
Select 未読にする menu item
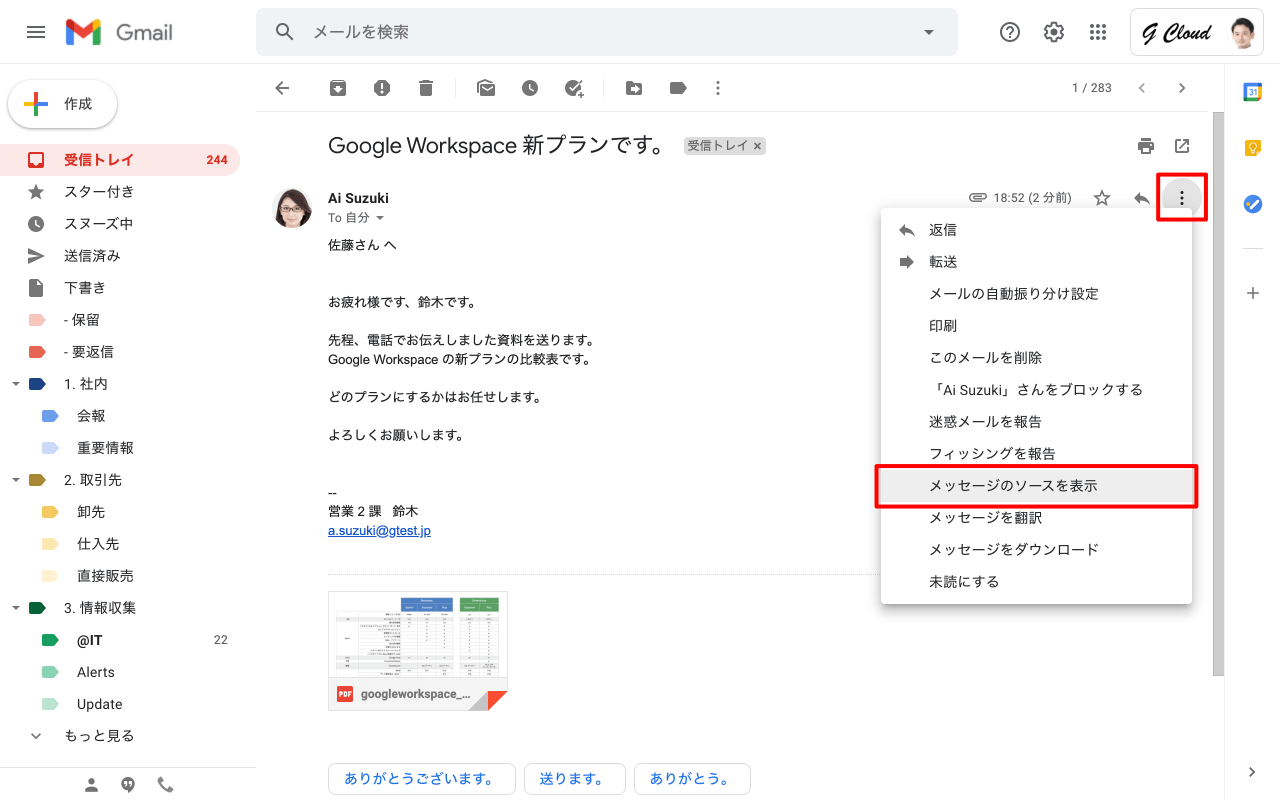(x=1036, y=582)
